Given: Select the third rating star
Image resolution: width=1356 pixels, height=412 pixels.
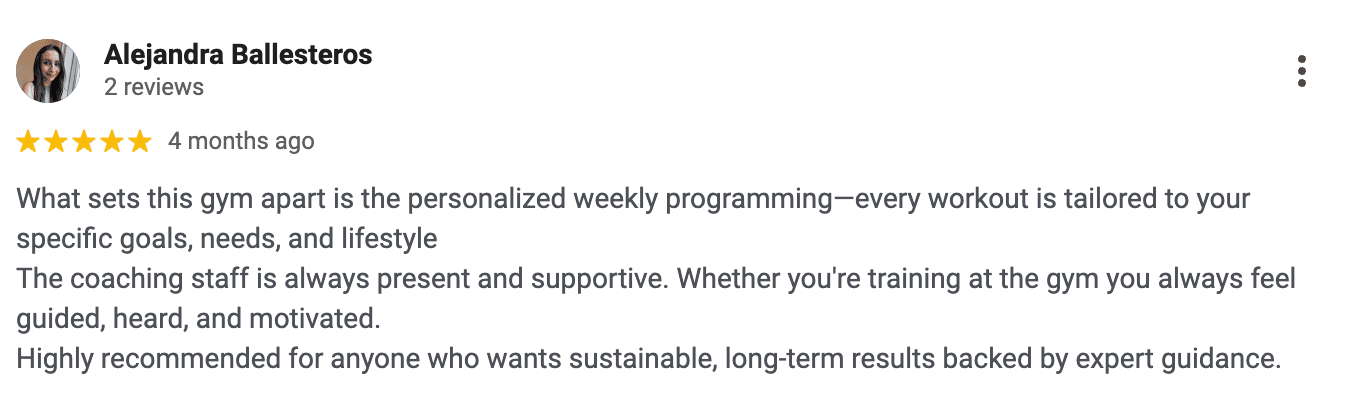Looking at the screenshot, I should [x=84, y=142].
